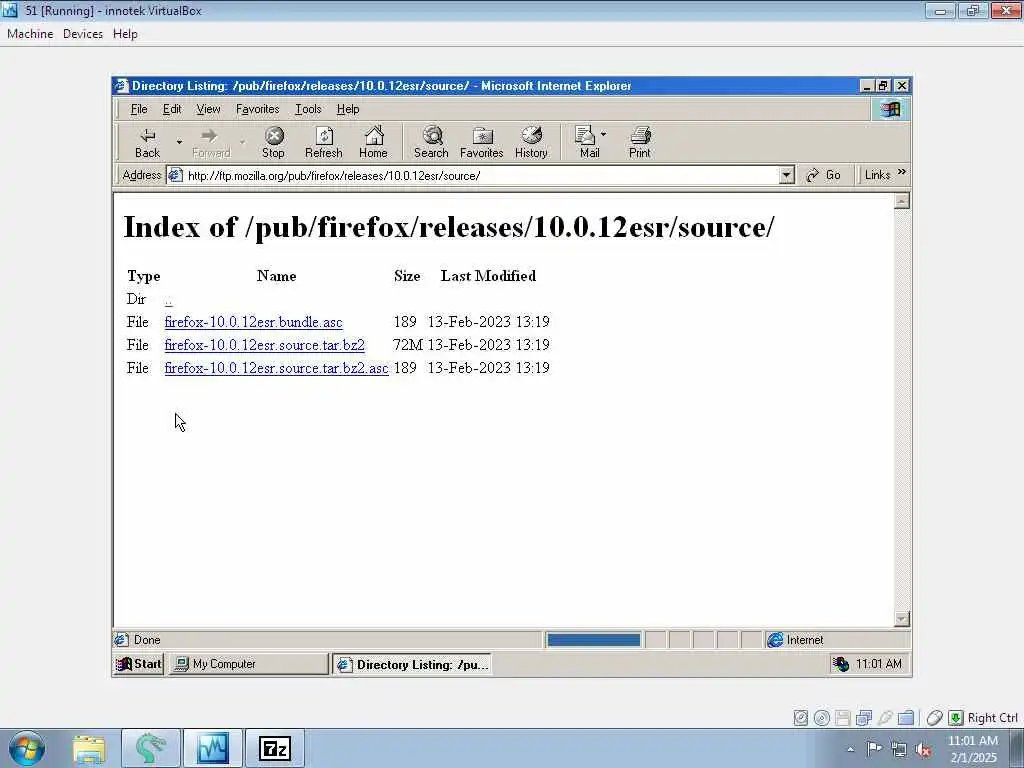Viewport: 1024px width, 768px height.
Task: Click the host Action Center flag icon
Action: [874, 749]
